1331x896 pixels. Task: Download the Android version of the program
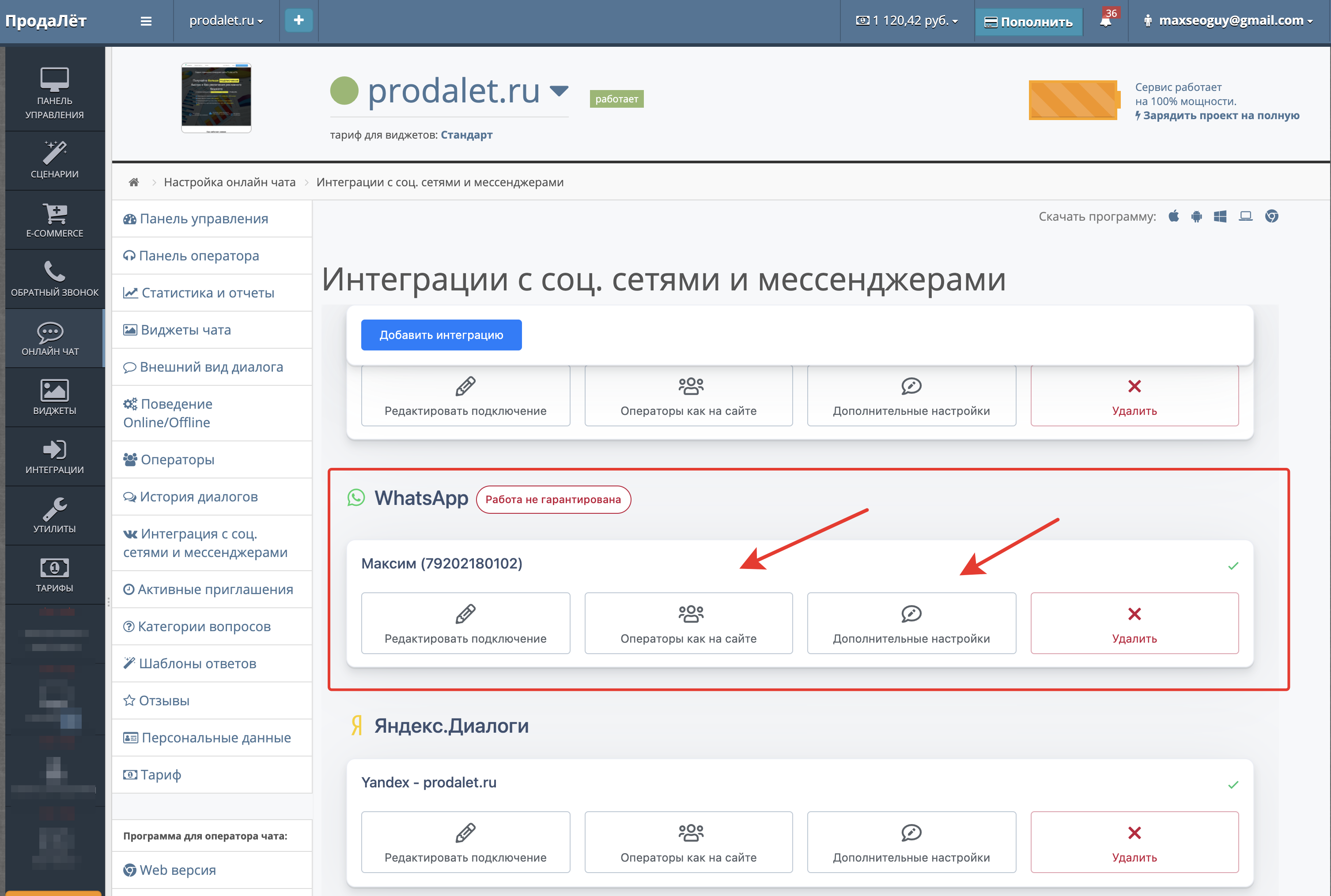tap(1197, 217)
